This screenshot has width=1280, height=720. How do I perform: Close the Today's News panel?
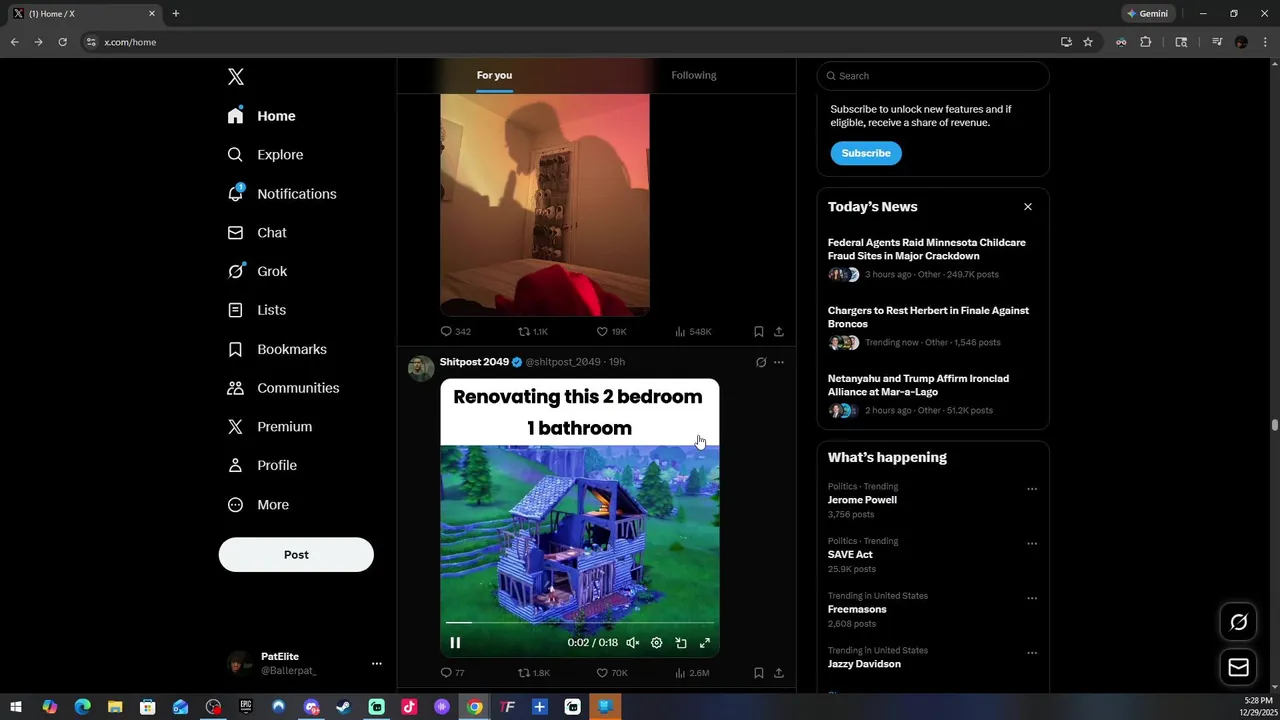pyautogui.click(x=1028, y=207)
